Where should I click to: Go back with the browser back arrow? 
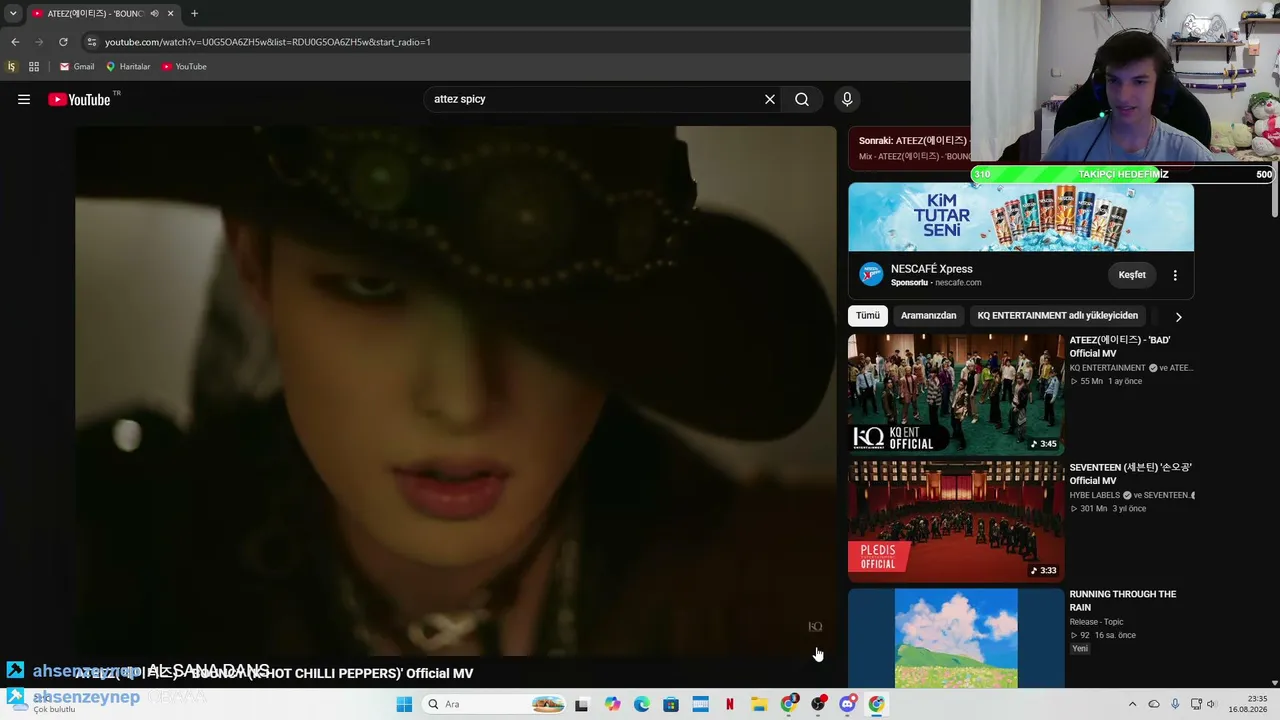pos(15,42)
